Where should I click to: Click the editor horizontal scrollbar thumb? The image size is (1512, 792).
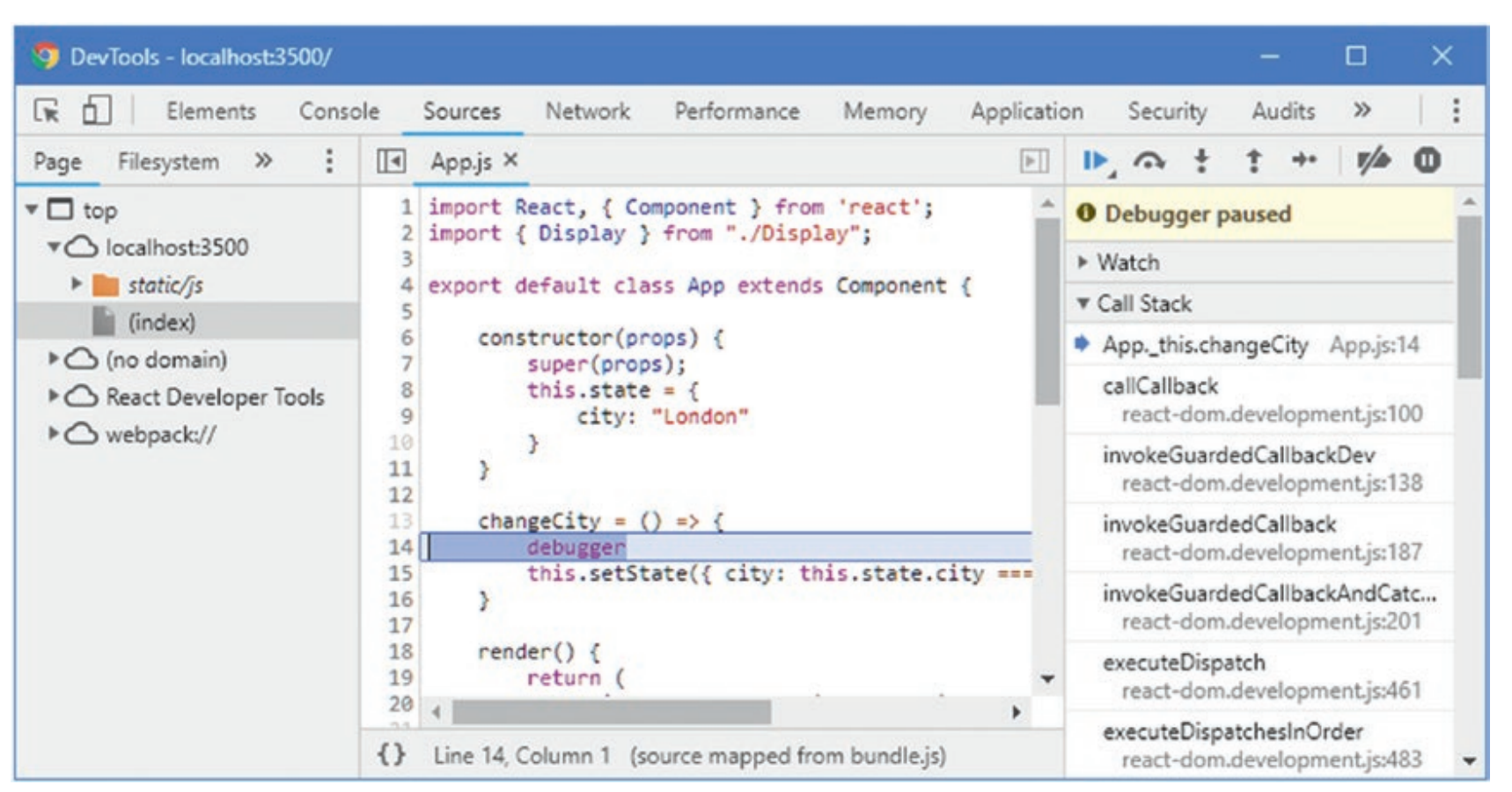coord(612,712)
